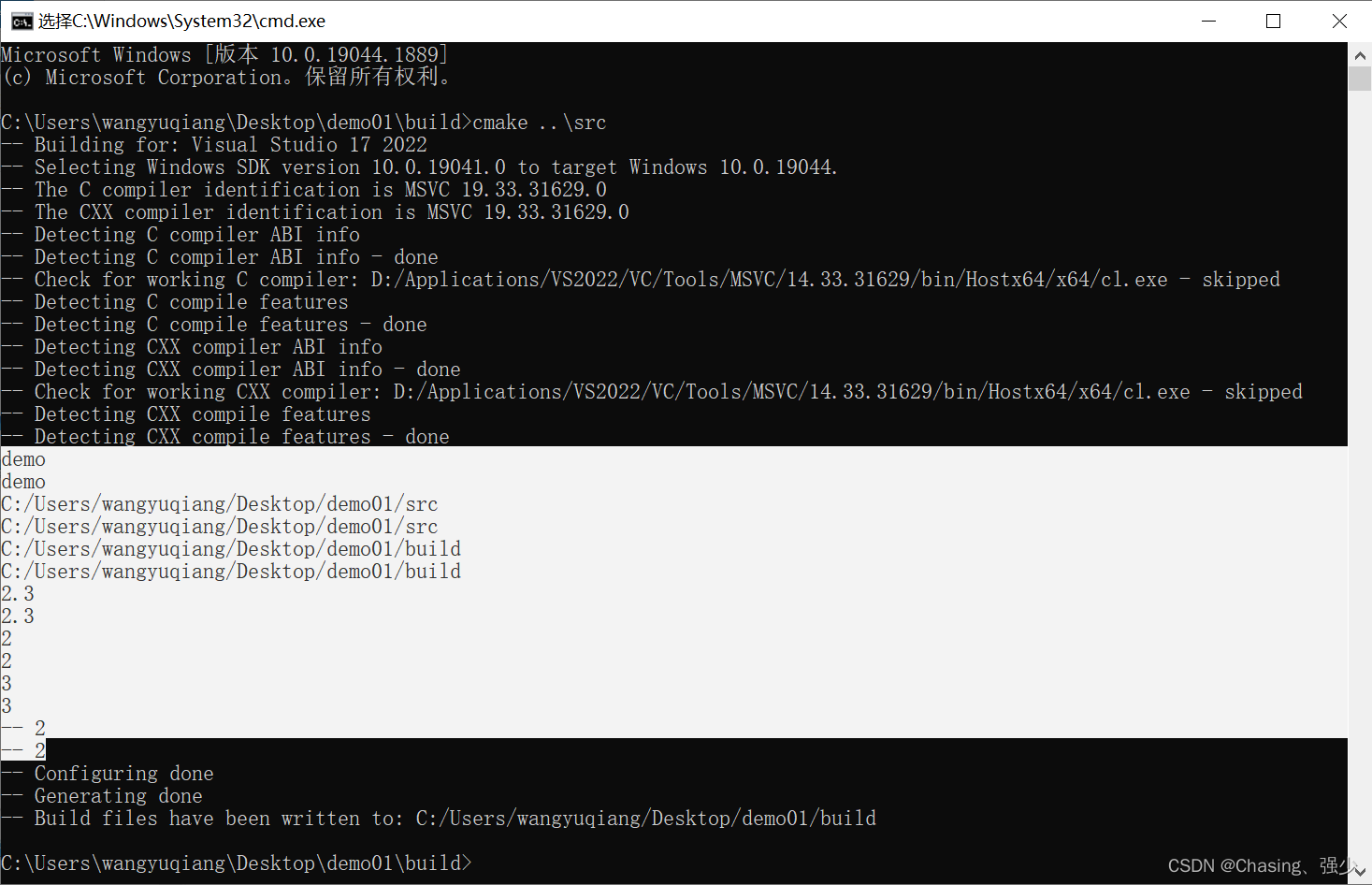This screenshot has height=885, width=1372.
Task: Click 'Detecting C compile features - done' line
Action: tap(214, 325)
